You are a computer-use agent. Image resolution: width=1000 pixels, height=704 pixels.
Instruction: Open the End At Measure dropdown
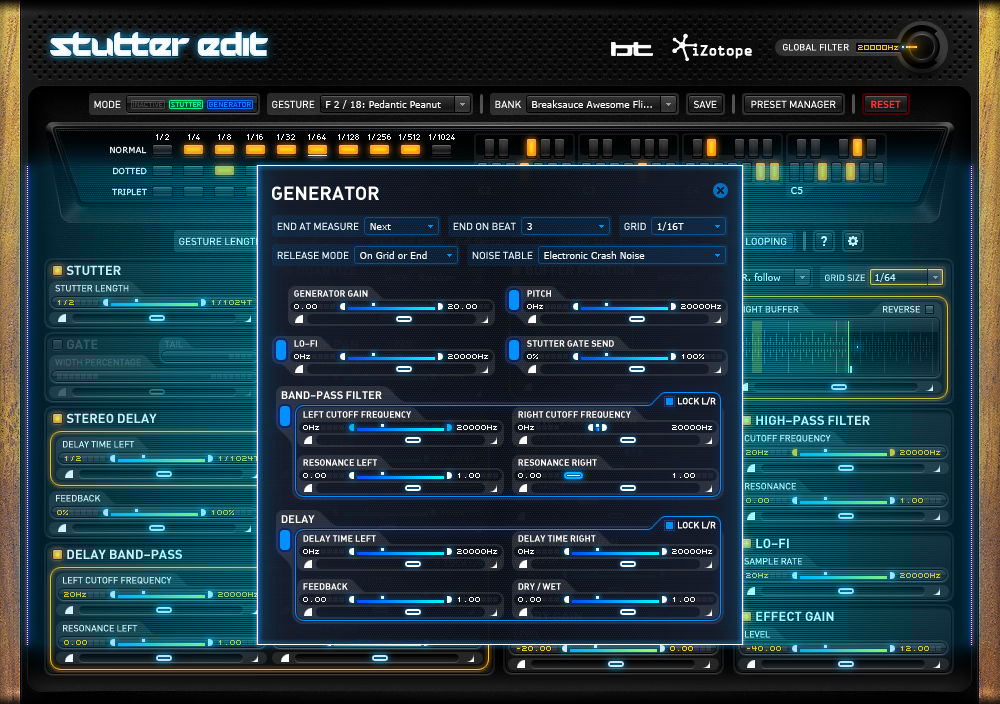pos(401,227)
